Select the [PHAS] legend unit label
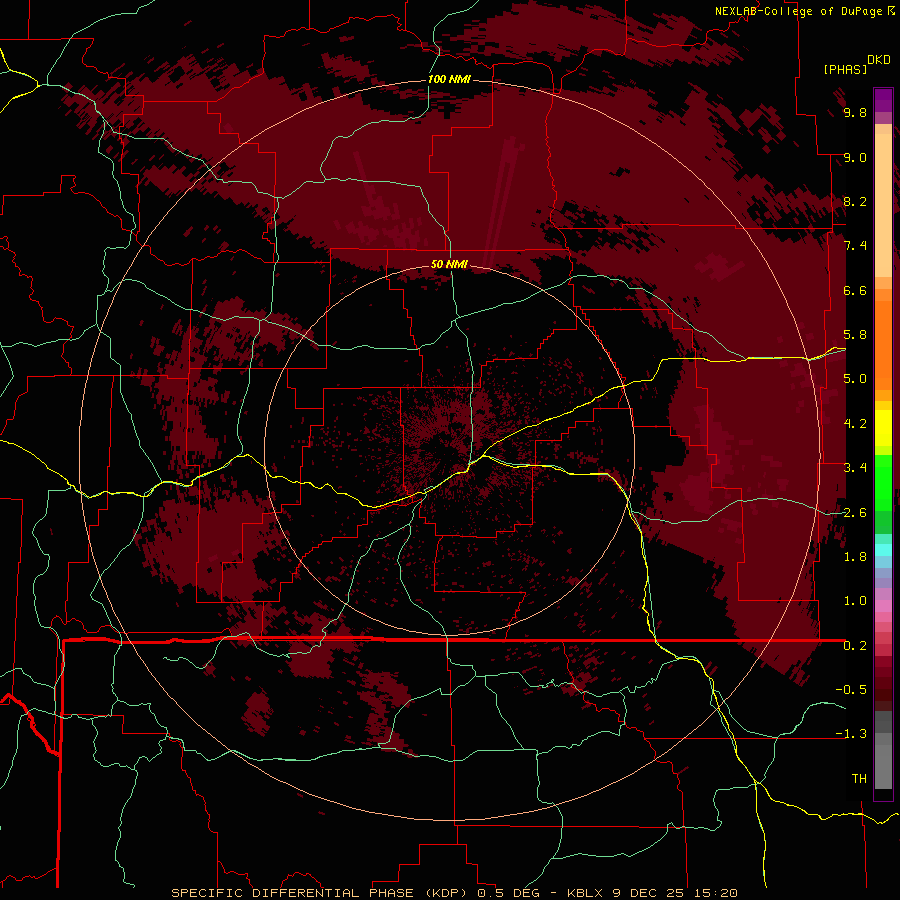900x900 pixels. pos(845,69)
